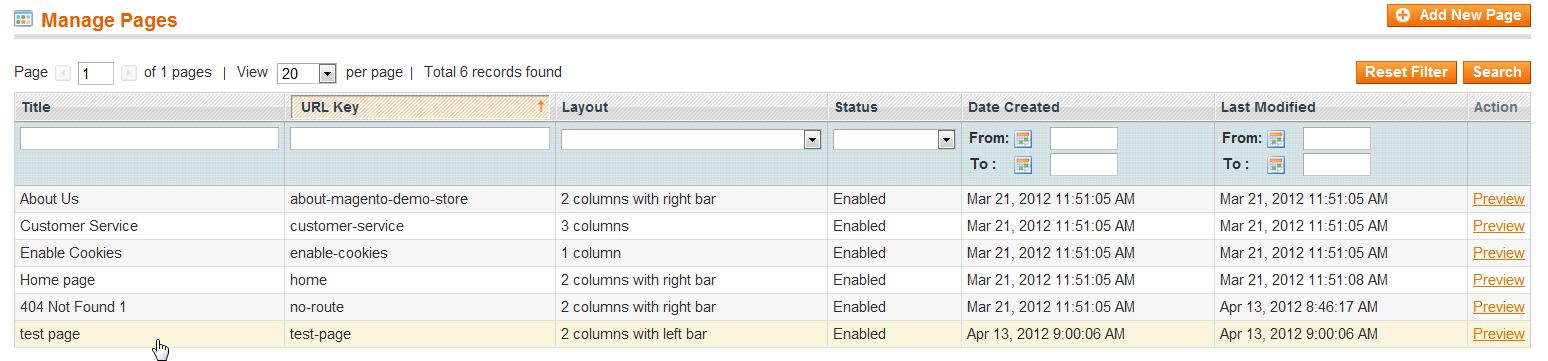
Task: Open the Enable Cookies row title
Action: point(71,253)
